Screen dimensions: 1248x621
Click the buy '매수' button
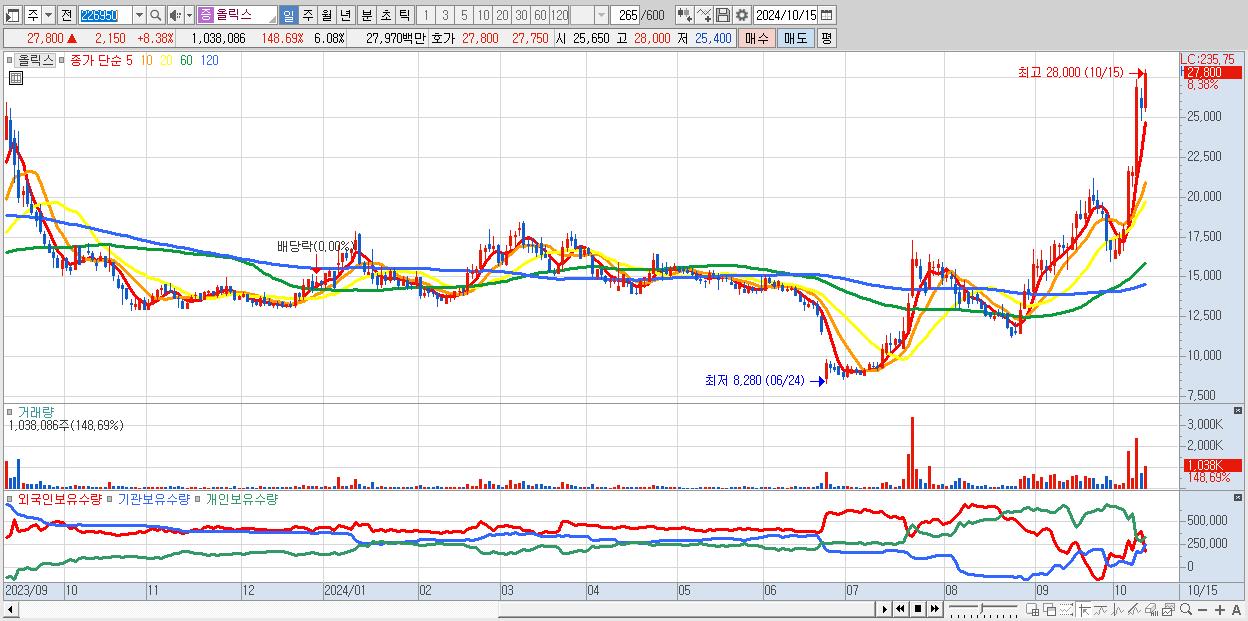click(757, 38)
